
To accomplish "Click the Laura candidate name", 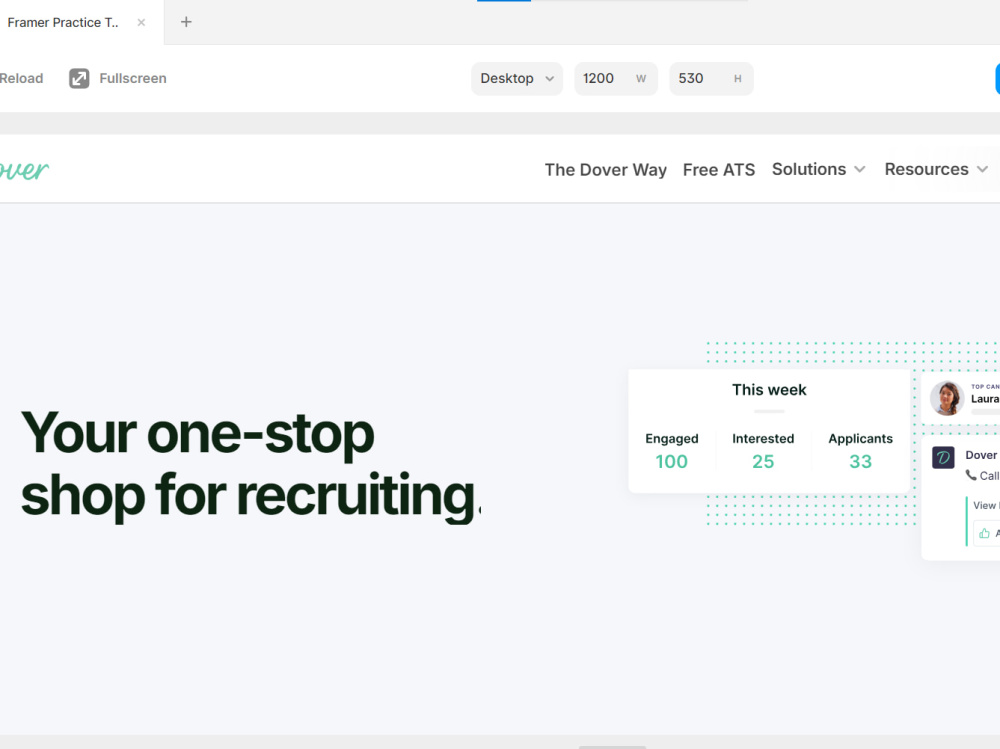I will [985, 399].
